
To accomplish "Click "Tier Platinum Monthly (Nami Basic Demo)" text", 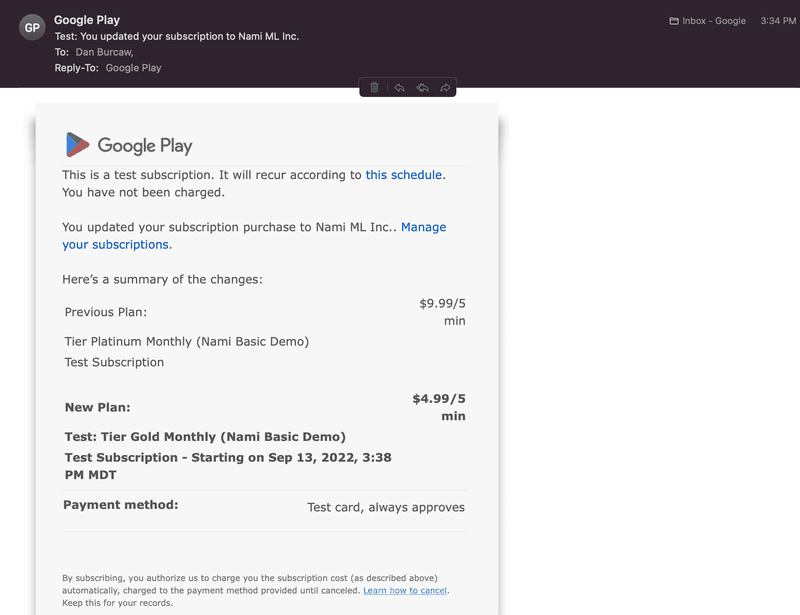I will pyautogui.click(x=187, y=341).
